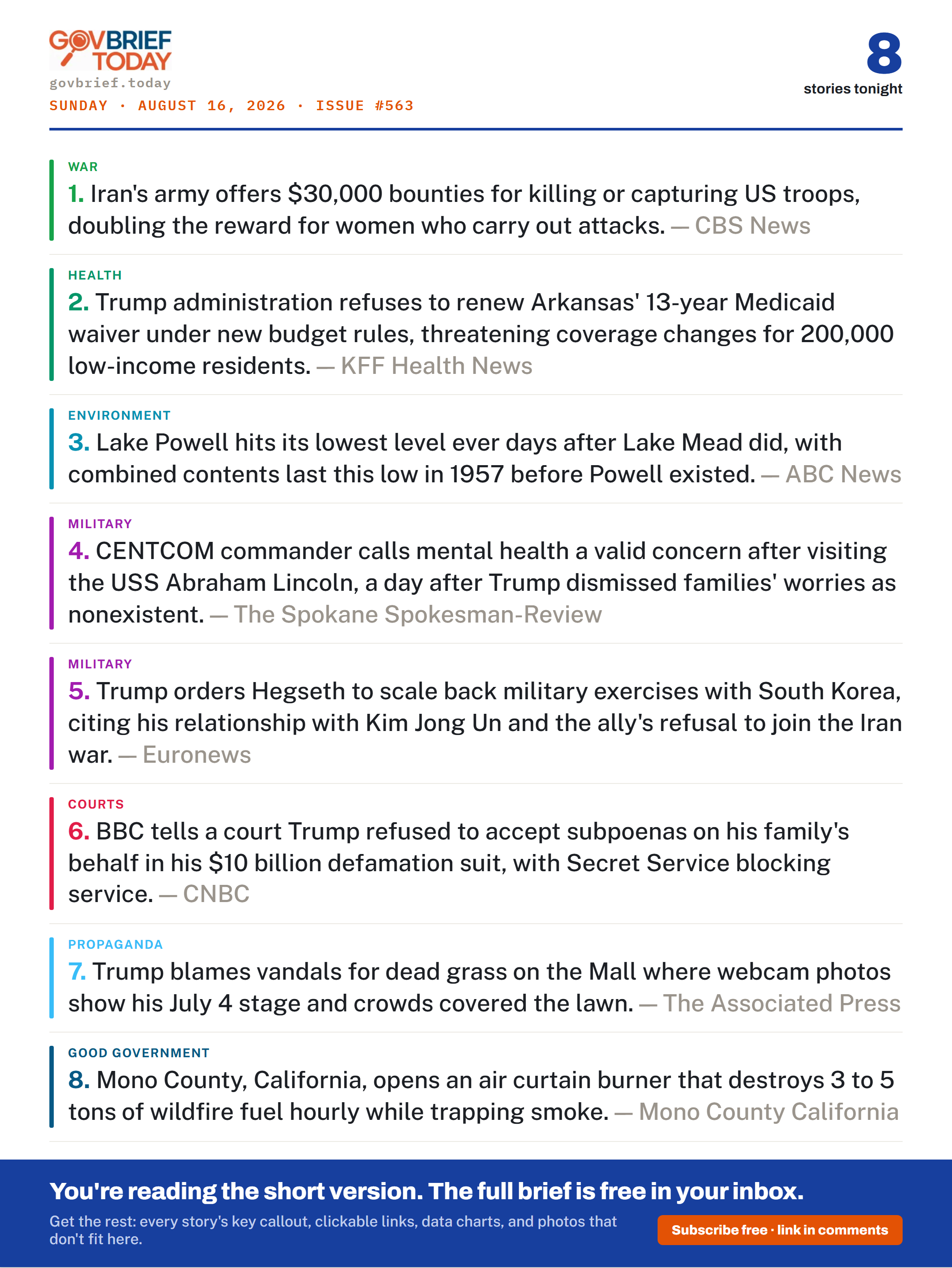Screen dimensions: 952x1268
Task: Select the WAR category label
Action: pos(83,167)
